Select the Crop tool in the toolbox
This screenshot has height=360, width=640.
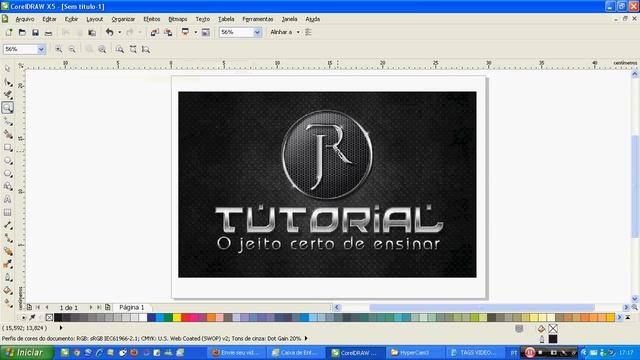7,95
